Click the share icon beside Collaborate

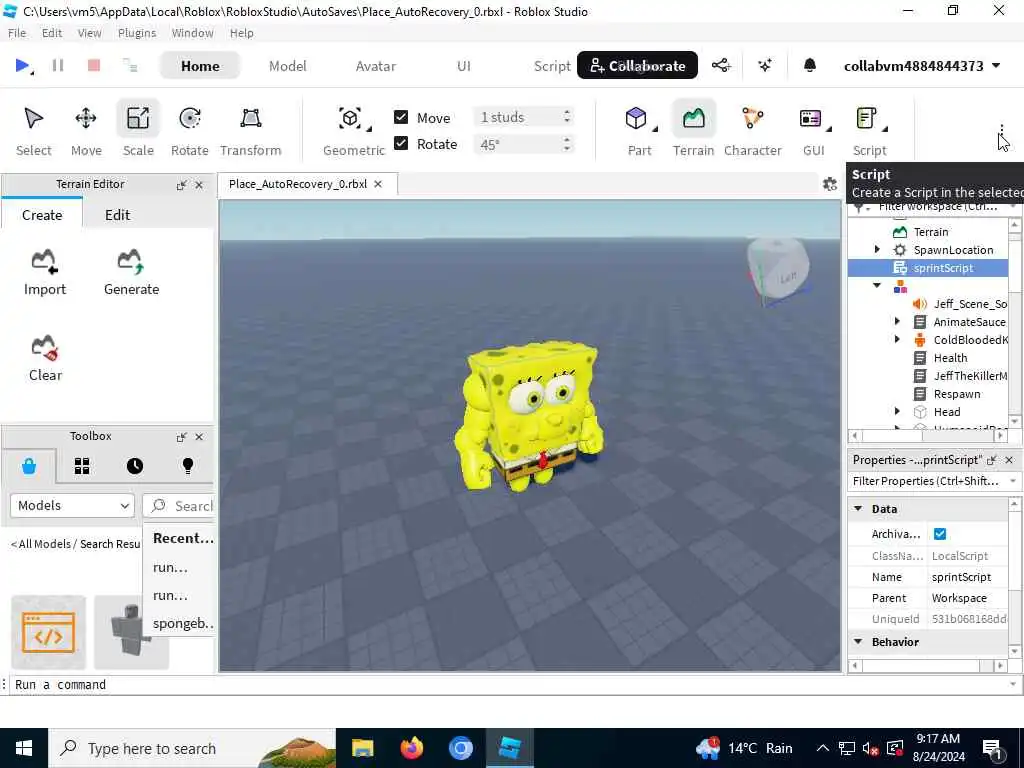tap(721, 65)
